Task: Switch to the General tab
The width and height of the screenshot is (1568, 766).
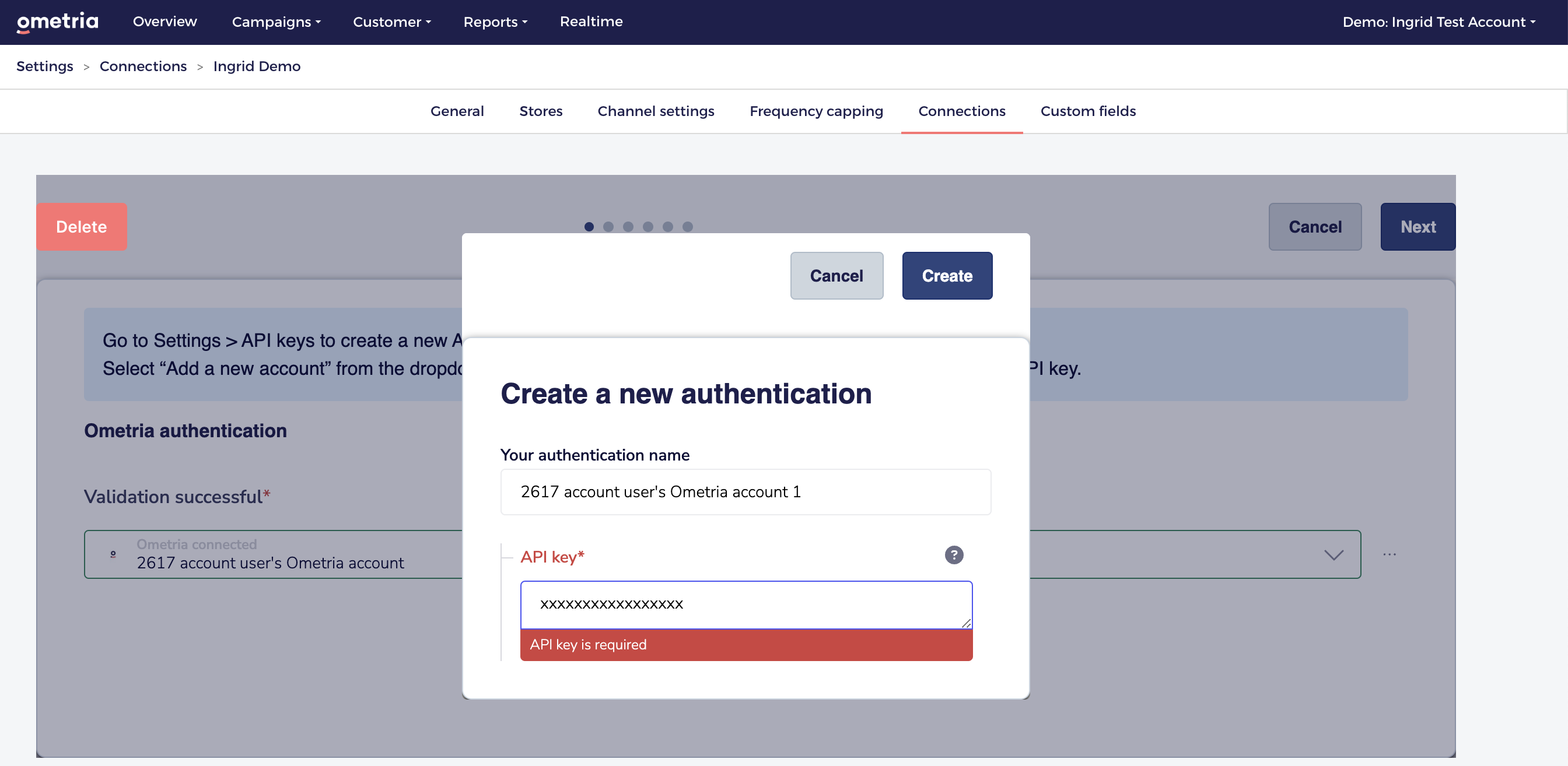Action: pyautogui.click(x=457, y=111)
